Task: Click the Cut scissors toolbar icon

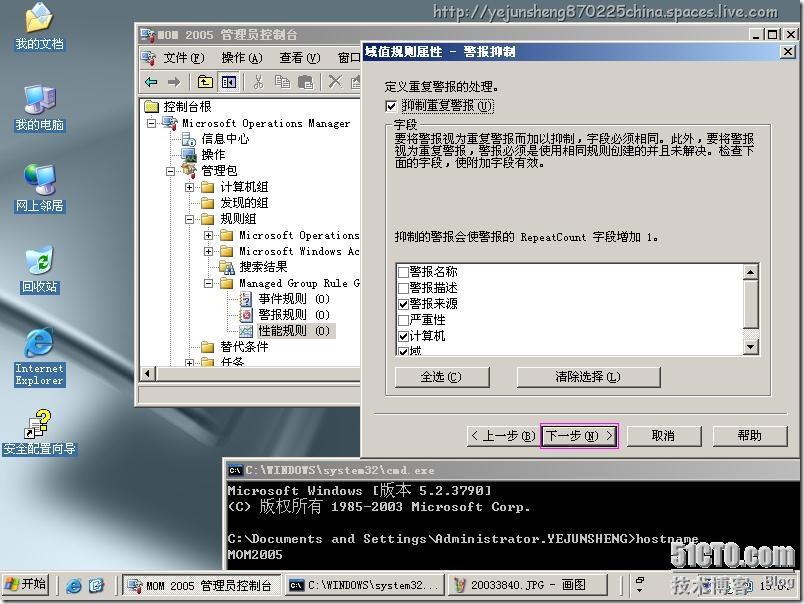Action: [x=258, y=82]
